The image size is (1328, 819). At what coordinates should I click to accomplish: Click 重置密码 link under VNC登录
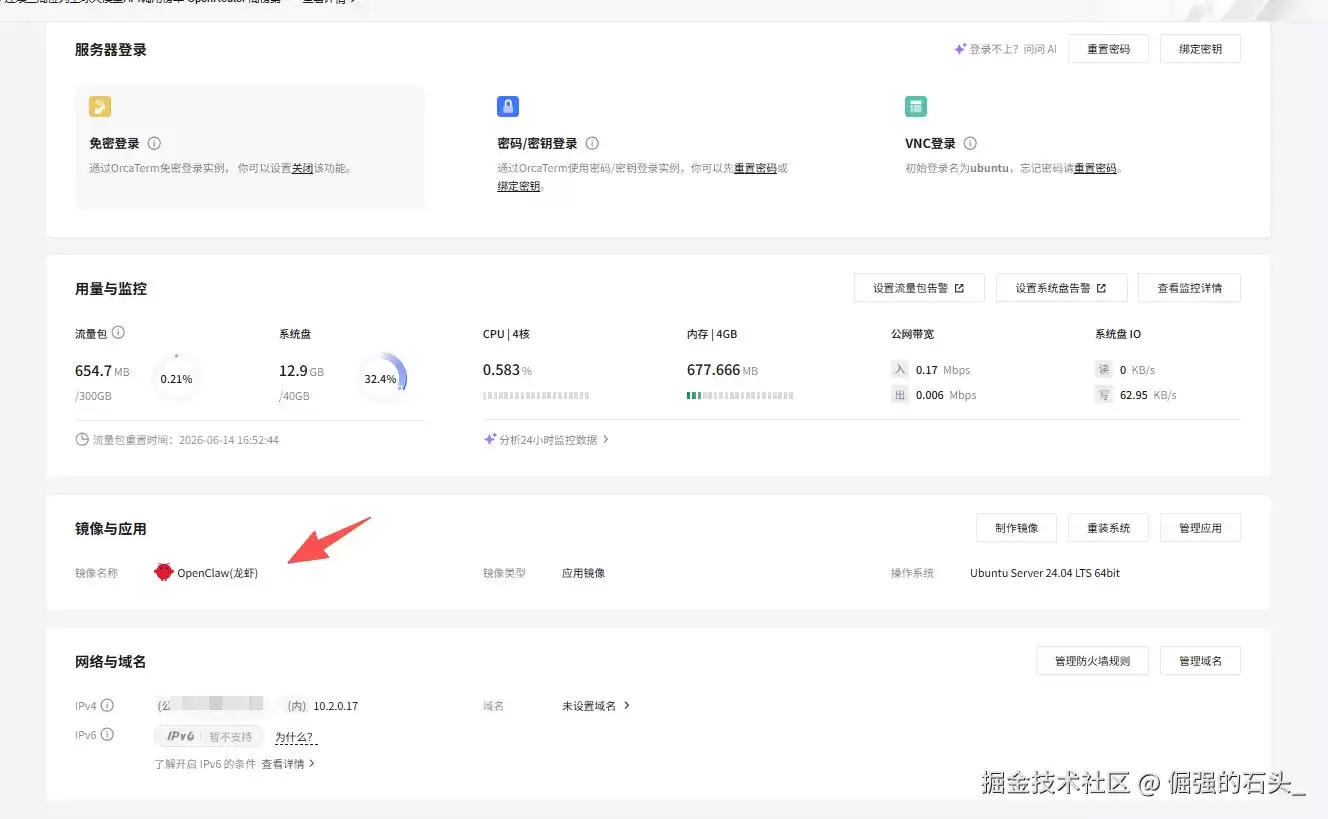[1095, 168]
